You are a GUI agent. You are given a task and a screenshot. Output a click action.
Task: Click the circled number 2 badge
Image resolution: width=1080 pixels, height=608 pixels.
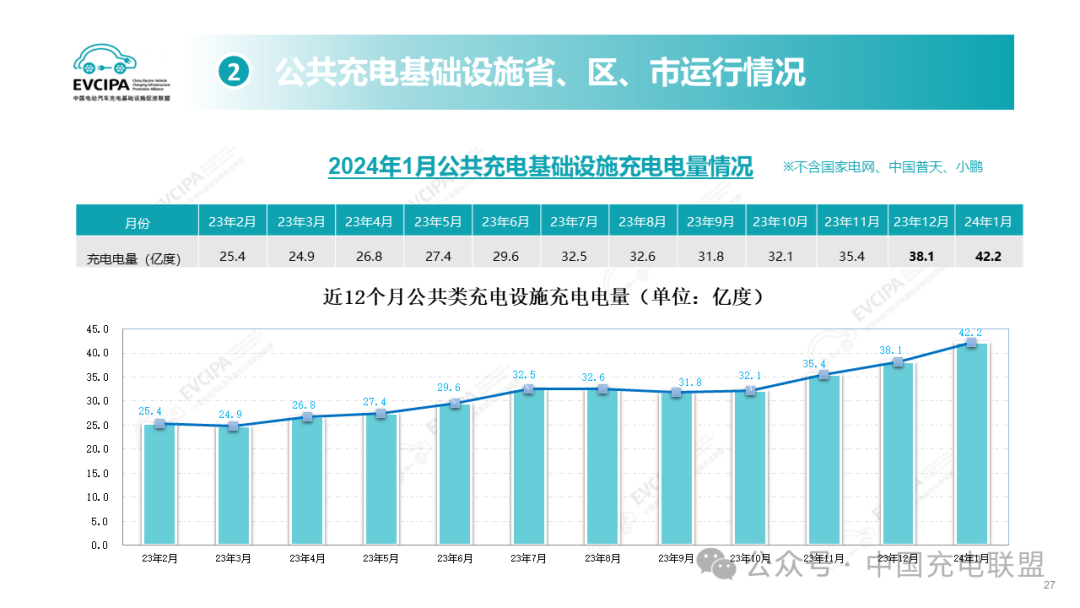(232, 72)
